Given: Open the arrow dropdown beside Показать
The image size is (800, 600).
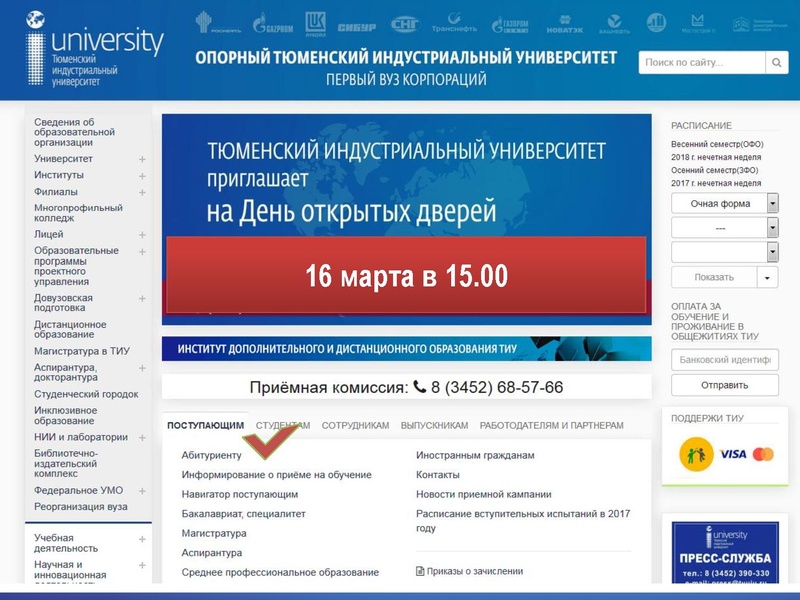Looking at the screenshot, I should [768, 277].
